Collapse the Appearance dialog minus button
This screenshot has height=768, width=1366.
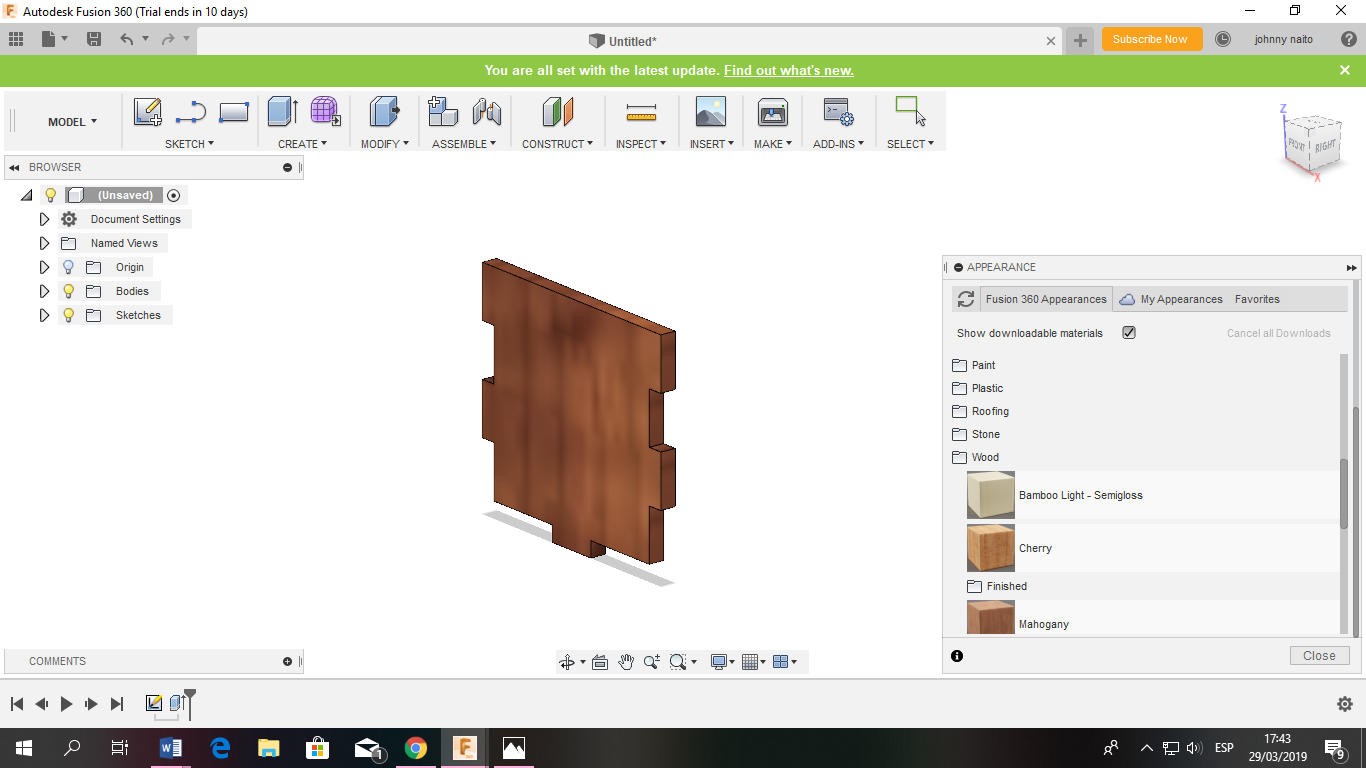click(x=958, y=267)
